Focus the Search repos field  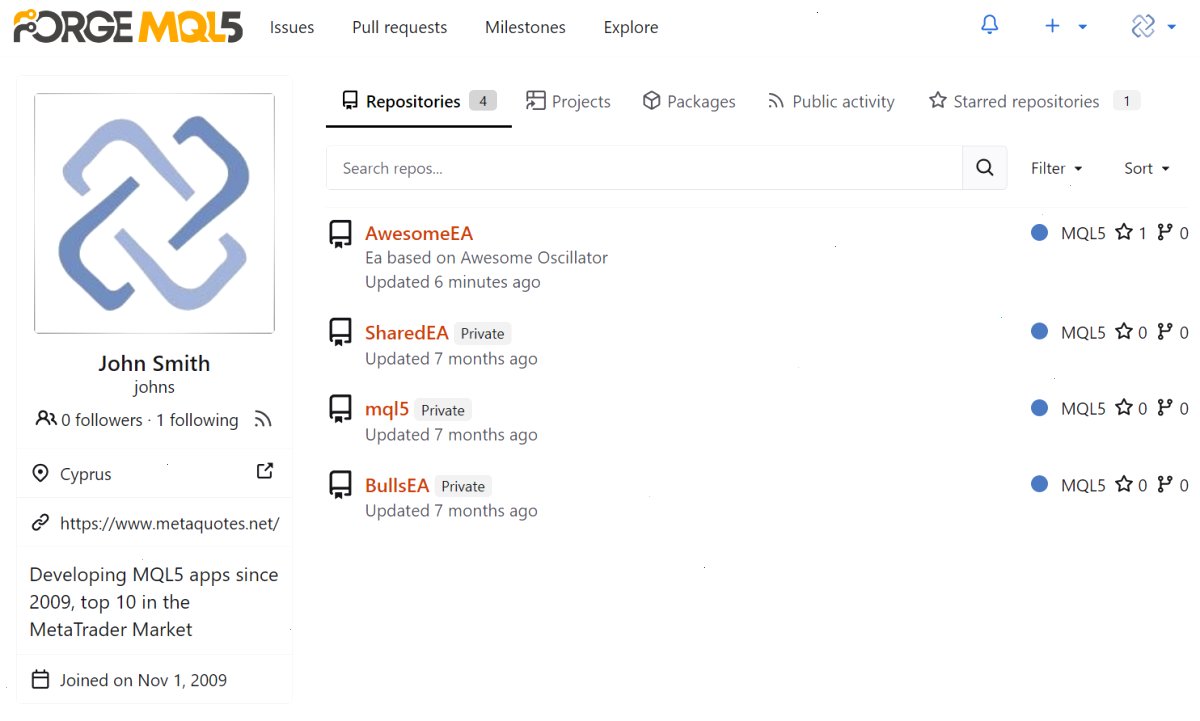[x=644, y=168]
